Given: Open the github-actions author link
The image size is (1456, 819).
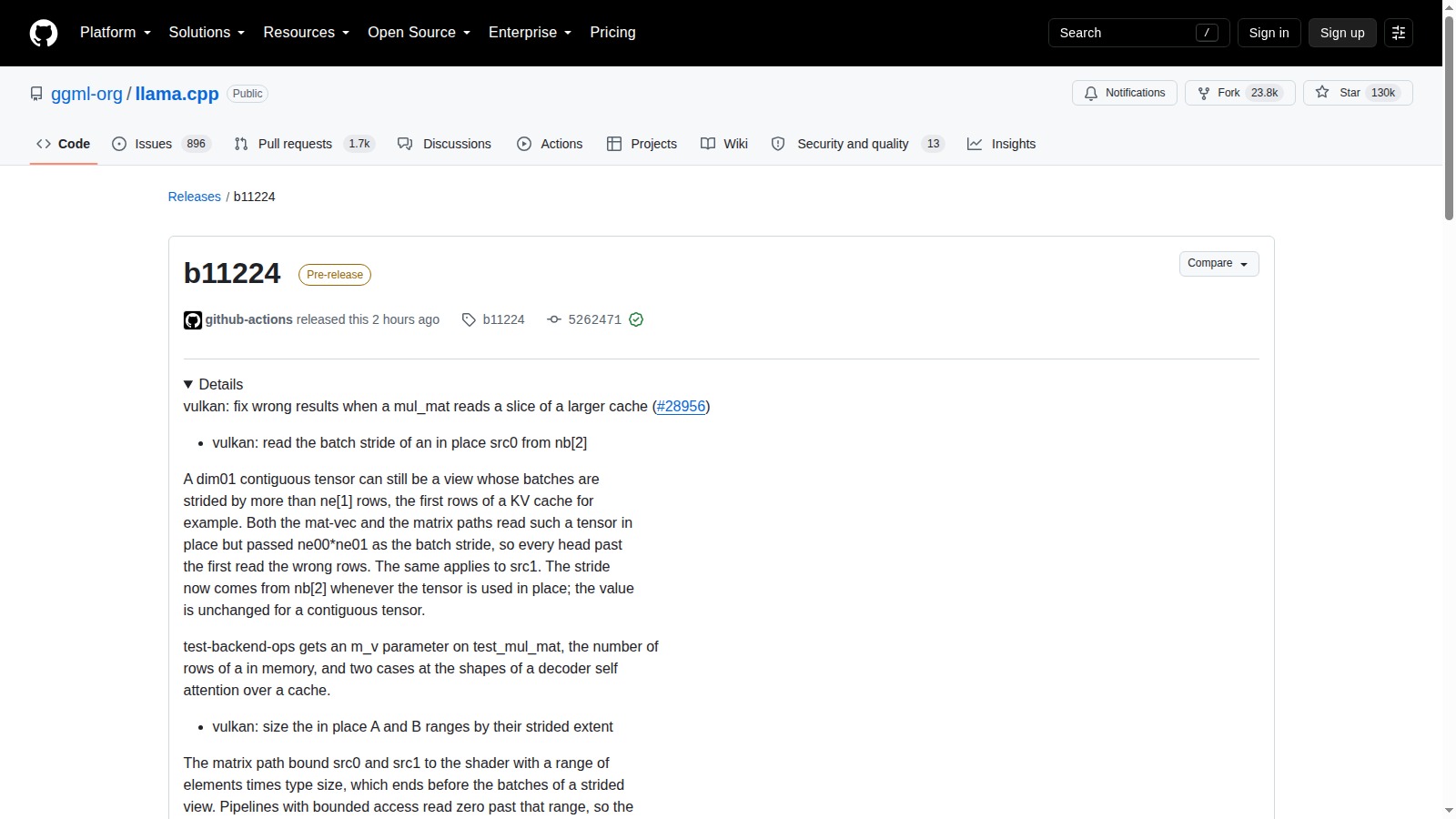Looking at the screenshot, I should [249, 319].
